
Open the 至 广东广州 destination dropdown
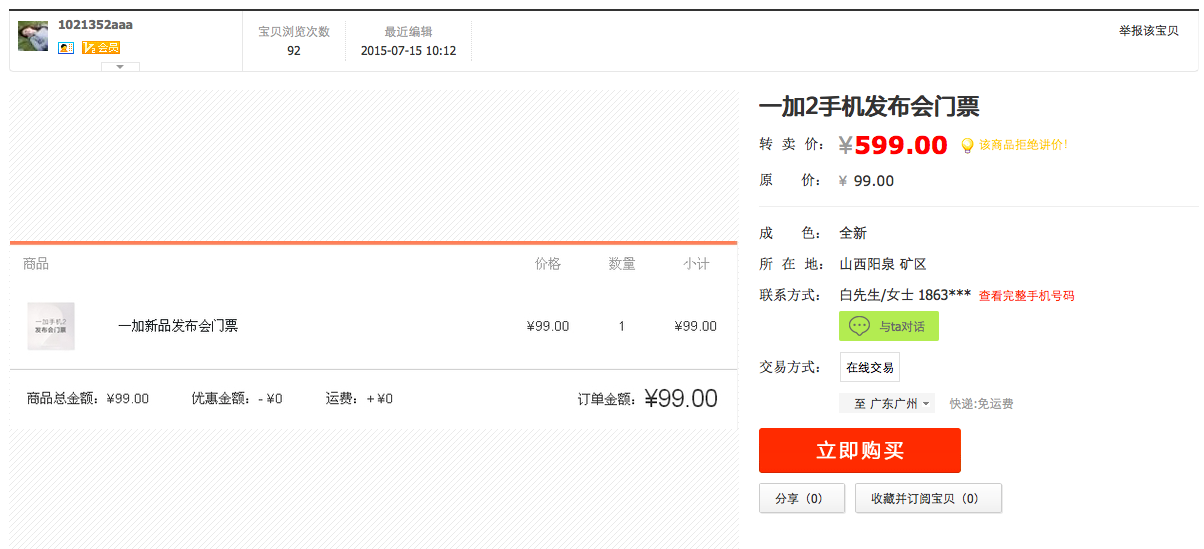tap(887, 404)
